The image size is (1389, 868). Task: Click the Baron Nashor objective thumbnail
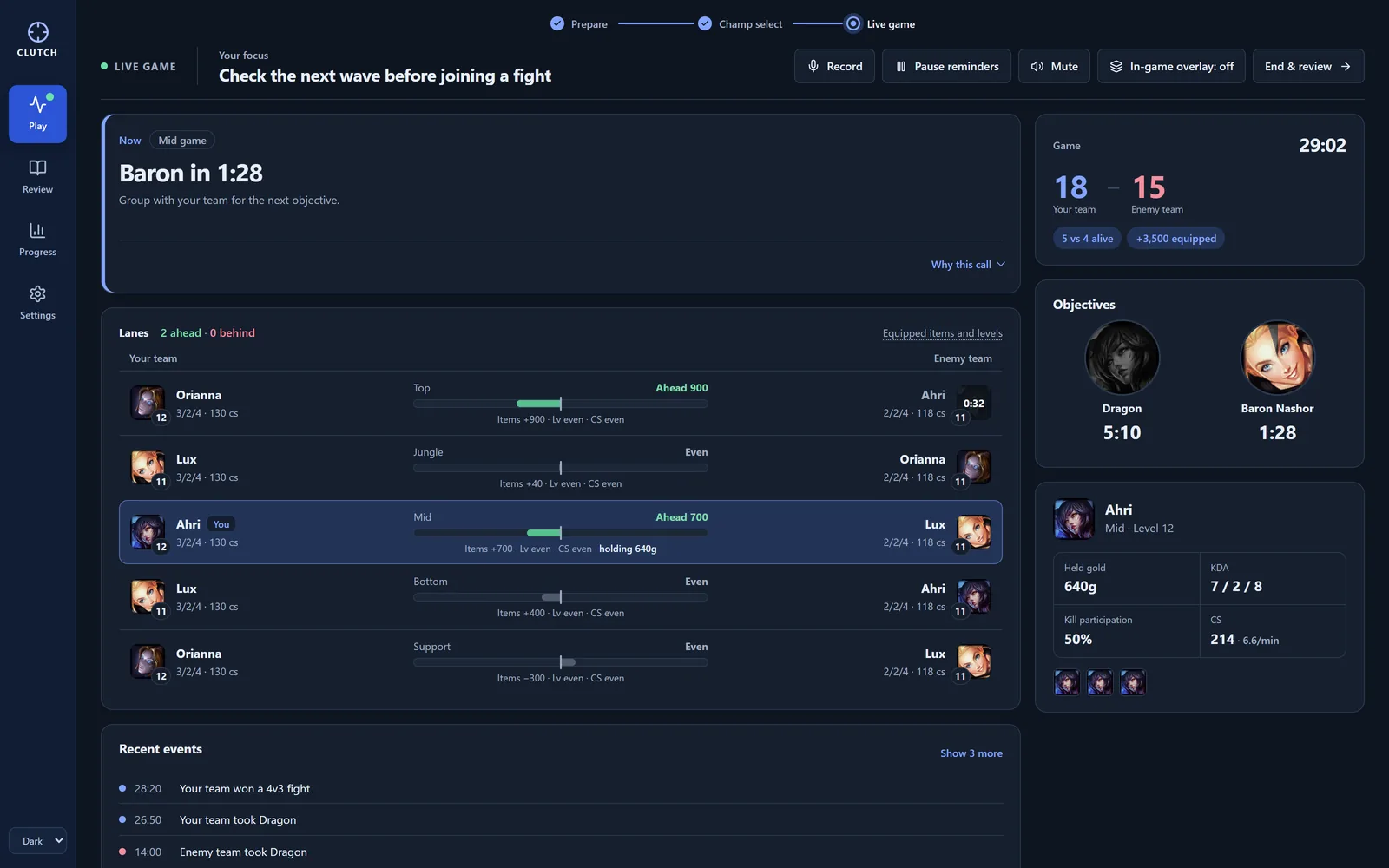pyautogui.click(x=1277, y=358)
